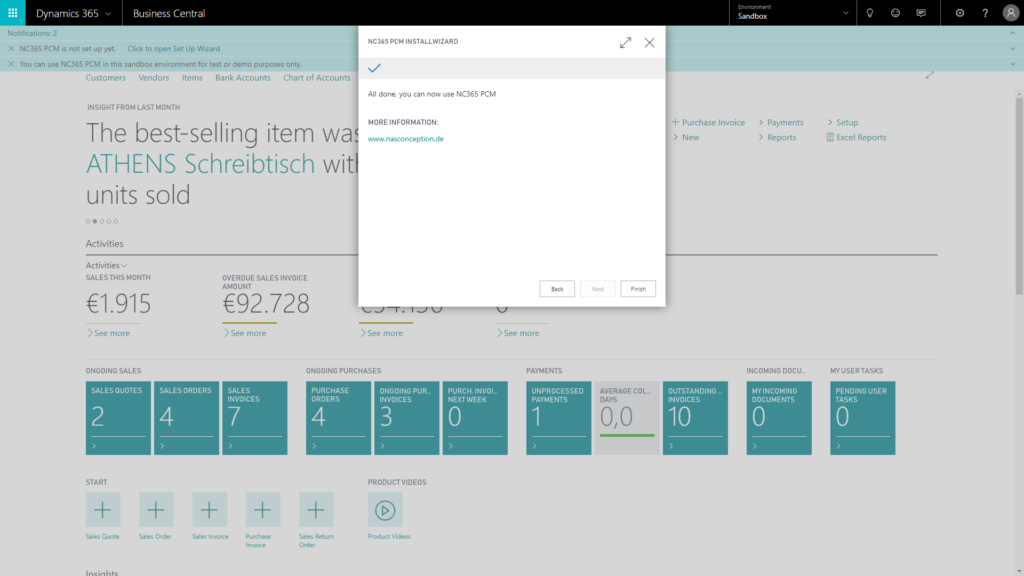The image size is (1024, 576).
Task: Click the page vertical scrollbar
Action: pos(1019,196)
